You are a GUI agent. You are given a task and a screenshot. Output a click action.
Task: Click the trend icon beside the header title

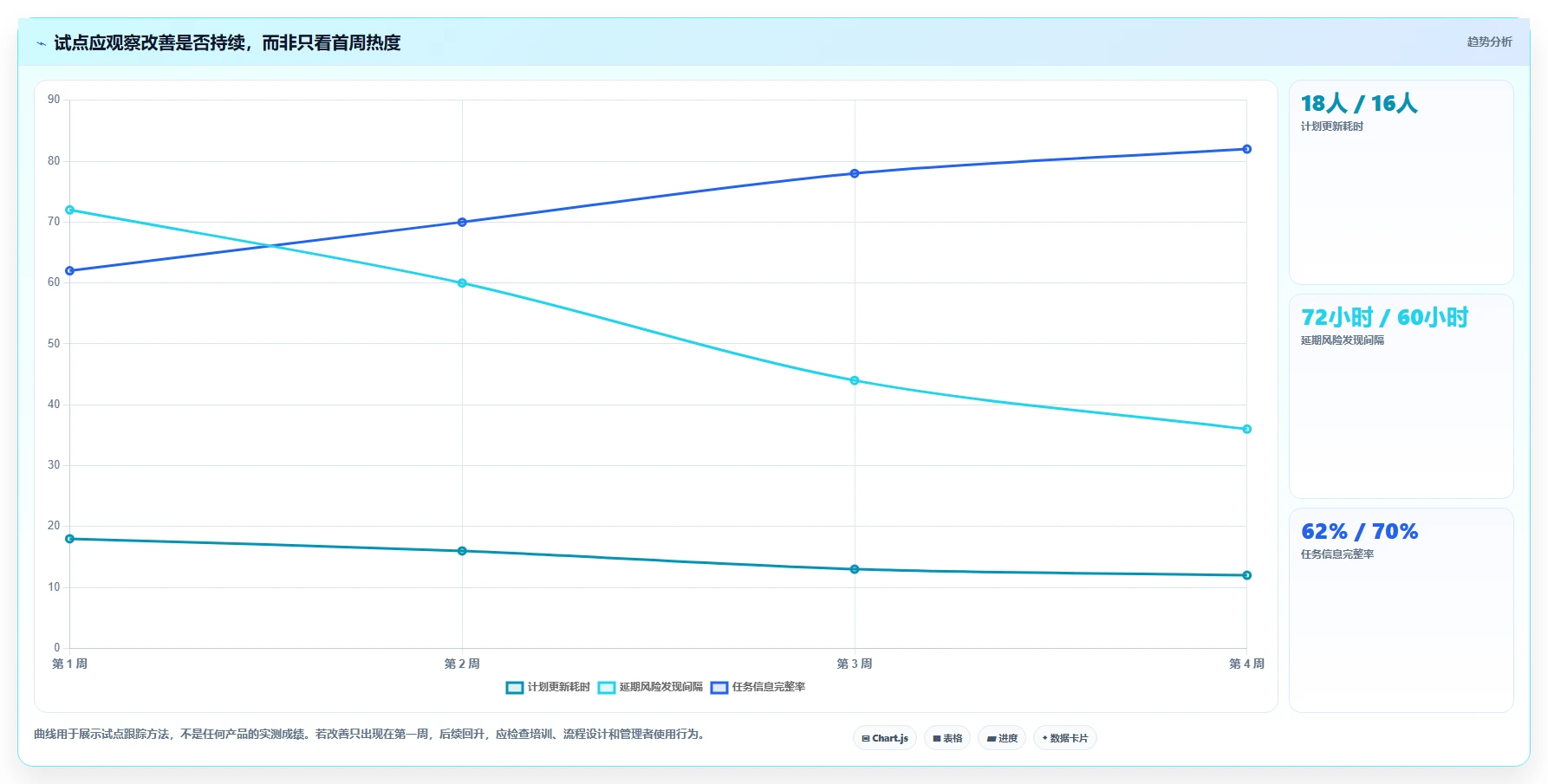point(41,43)
